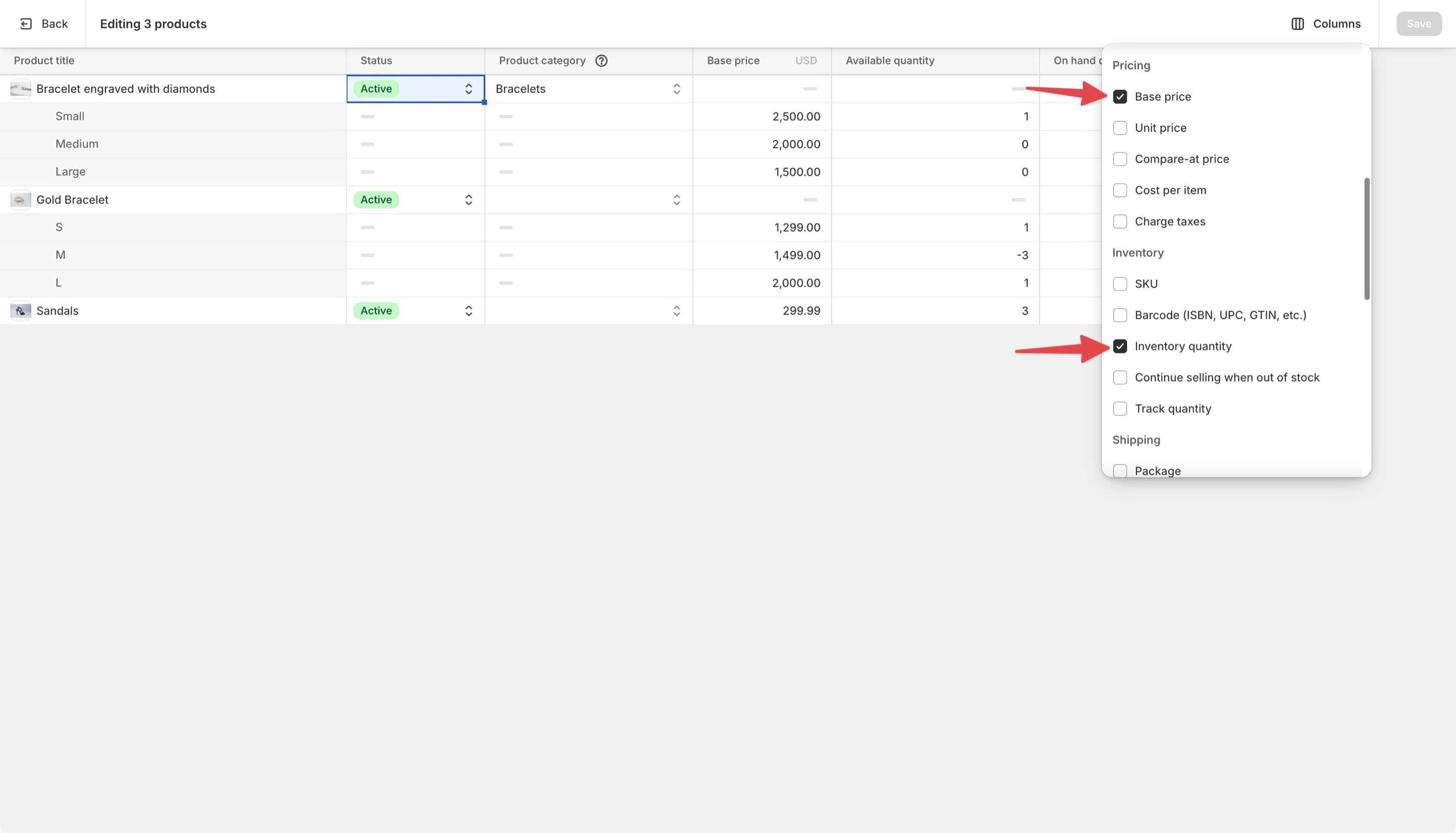Enable the Unit price column checkbox
Image resolution: width=1456 pixels, height=833 pixels.
[1120, 127]
